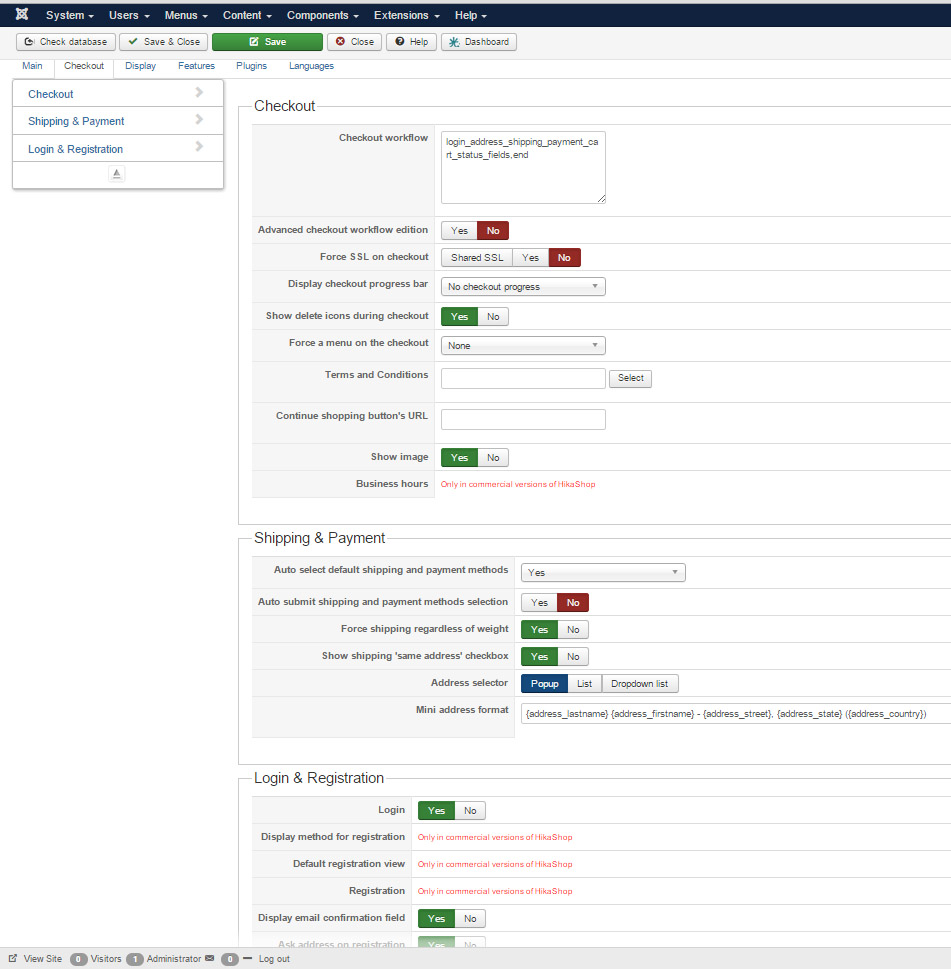Set Show shipping 'same address' checkbox to No
The image size is (951, 969).
(573, 657)
